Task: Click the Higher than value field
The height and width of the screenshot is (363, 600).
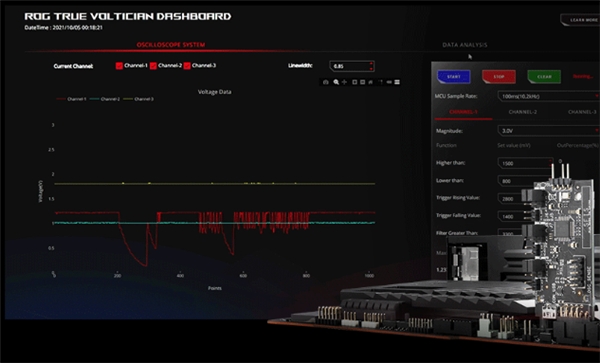Action: (x=525, y=163)
